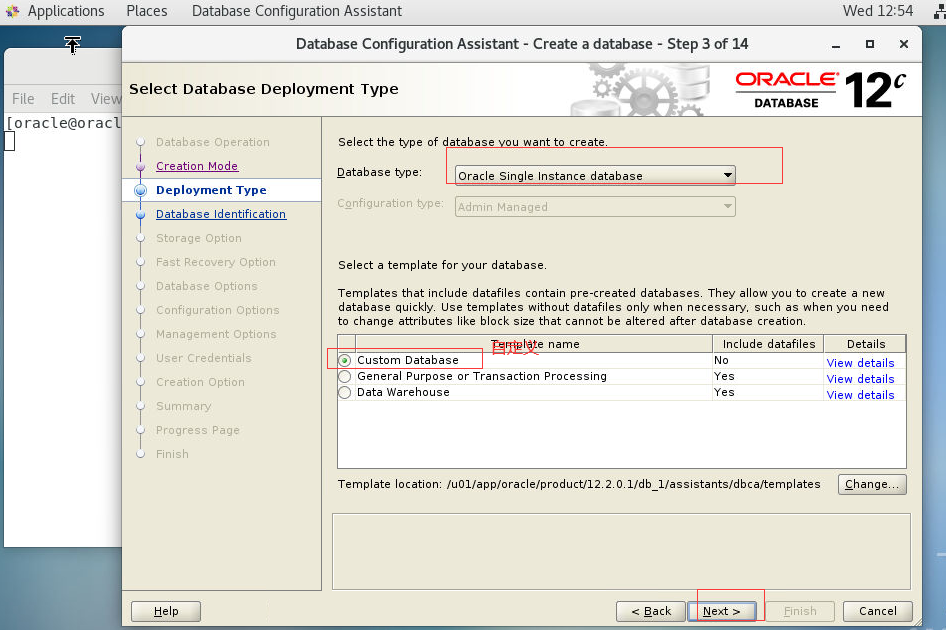The height and width of the screenshot is (630, 946).
Task: Open File menu in terminal window
Action: click(x=23, y=98)
